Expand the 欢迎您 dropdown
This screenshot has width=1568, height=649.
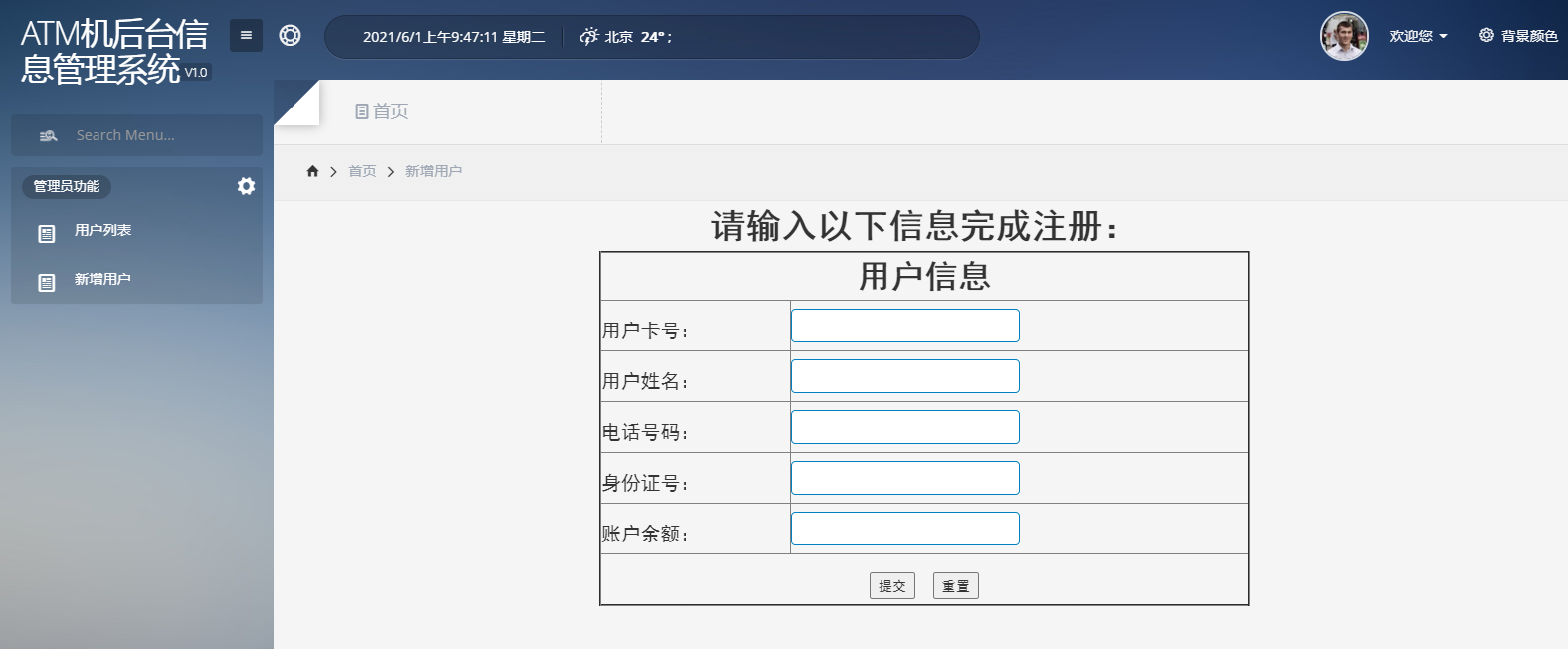click(1418, 36)
